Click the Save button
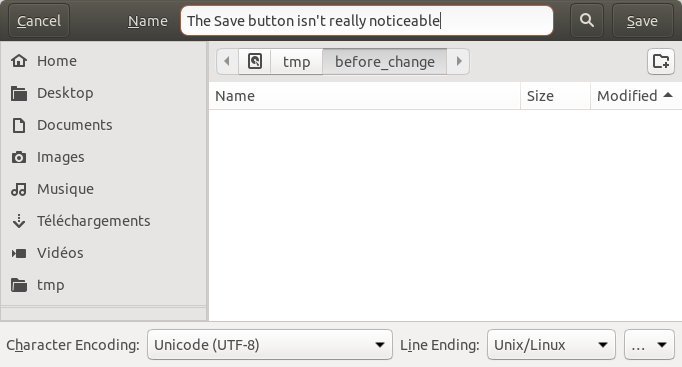This screenshot has width=682, height=367. click(x=642, y=20)
